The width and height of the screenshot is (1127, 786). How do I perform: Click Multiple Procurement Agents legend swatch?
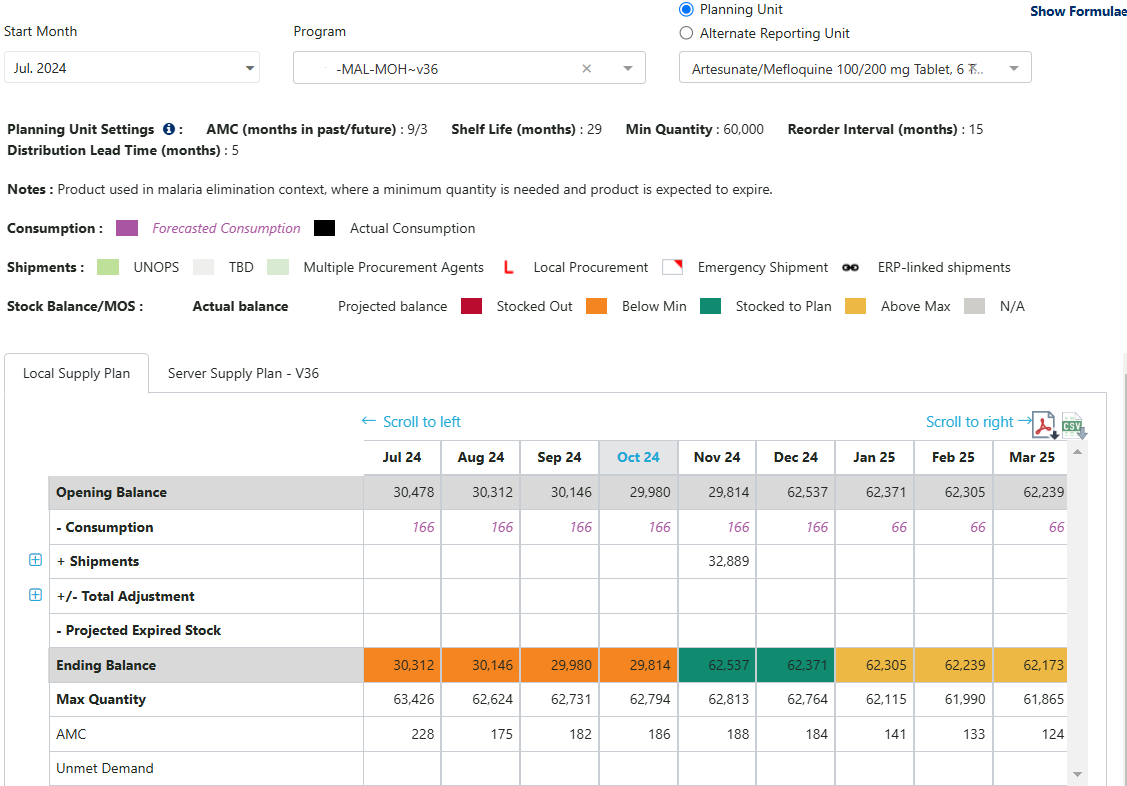pos(277,267)
